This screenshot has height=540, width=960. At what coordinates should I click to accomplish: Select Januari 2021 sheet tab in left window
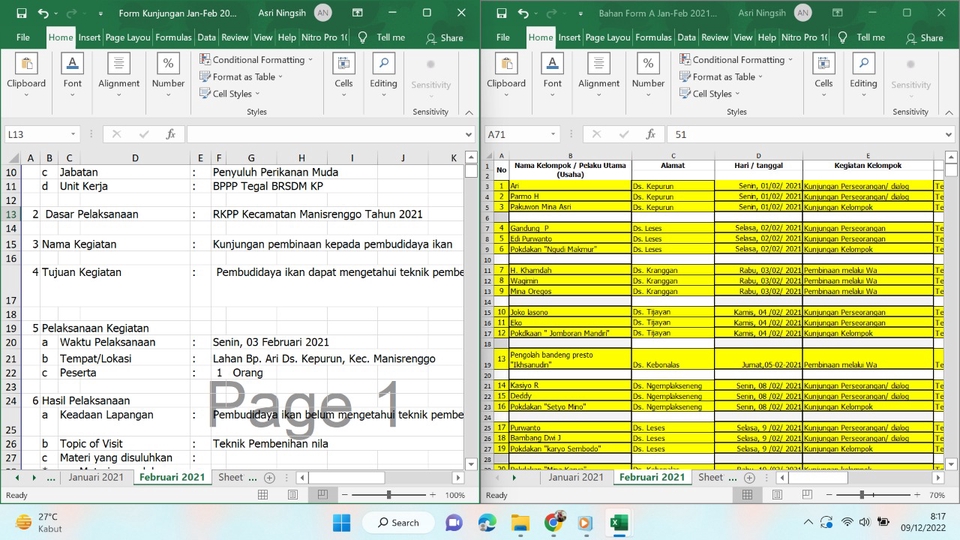96,477
